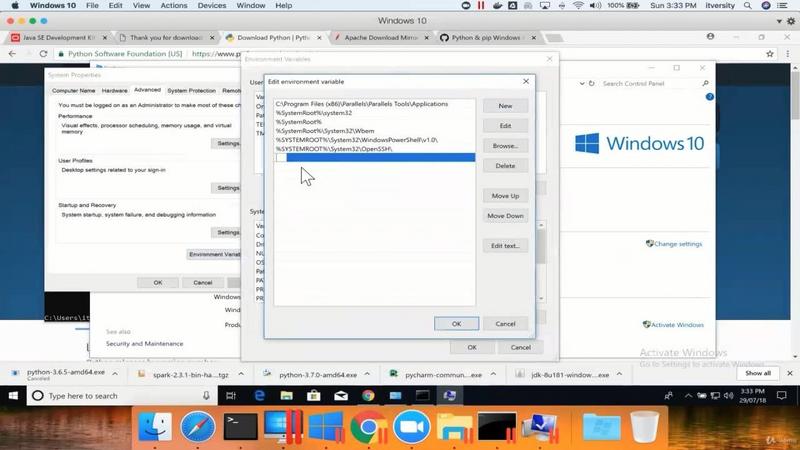Select the Parallels Tools\Applications path entry
The width and height of the screenshot is (800, 450).
(374, 104)
